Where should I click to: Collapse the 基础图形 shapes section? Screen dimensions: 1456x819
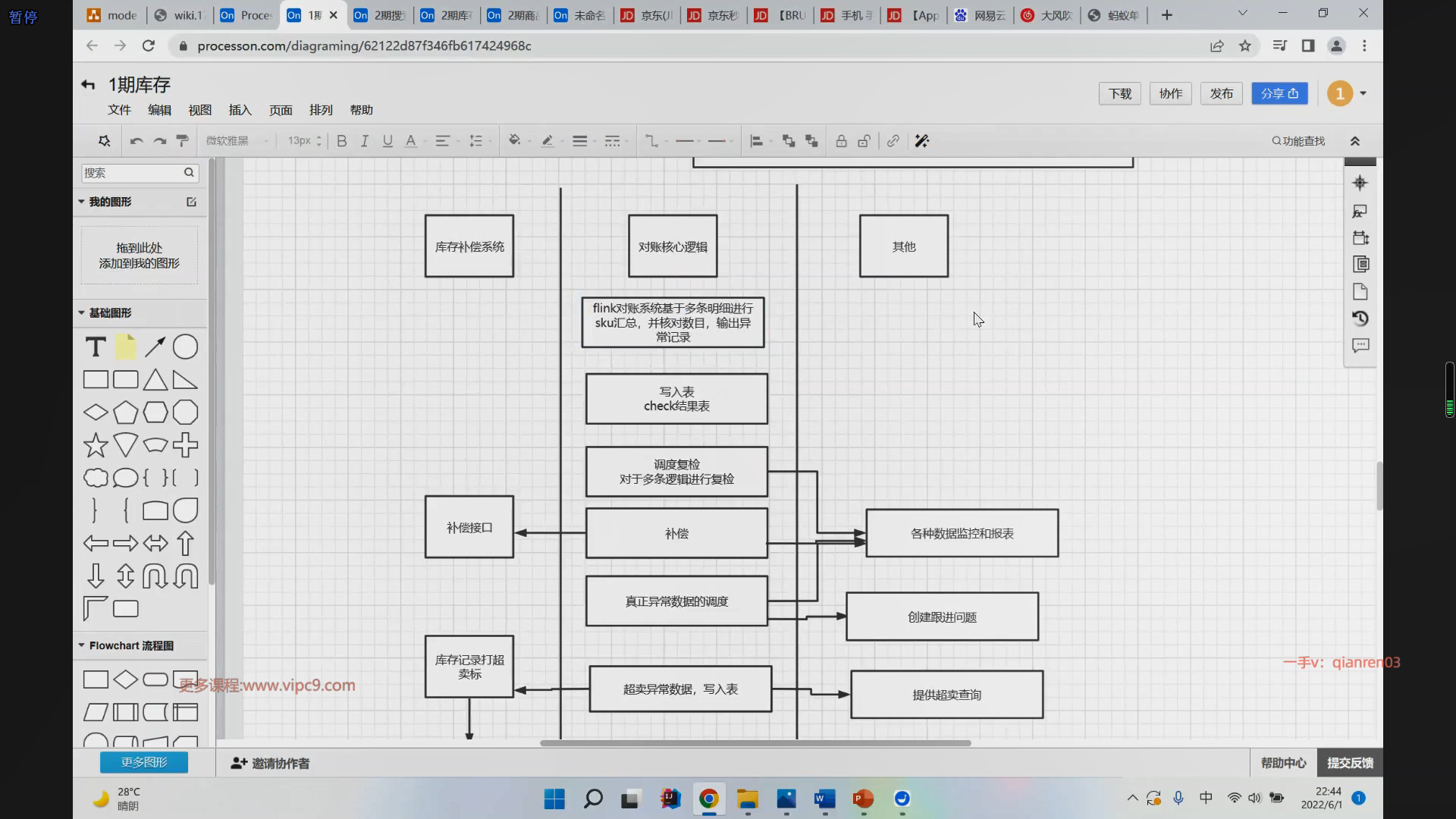(x=82, y=312)
